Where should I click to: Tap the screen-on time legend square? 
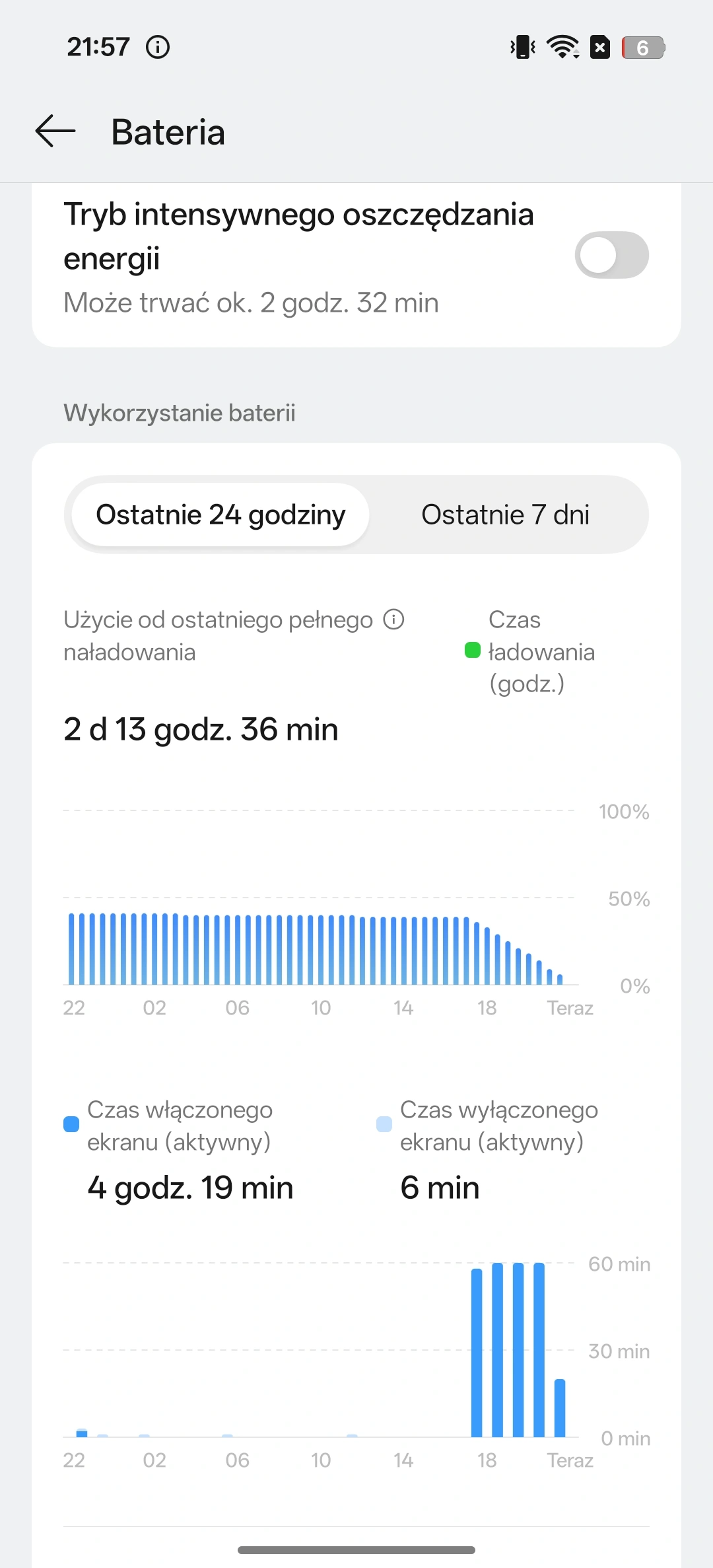point(71,1124)
